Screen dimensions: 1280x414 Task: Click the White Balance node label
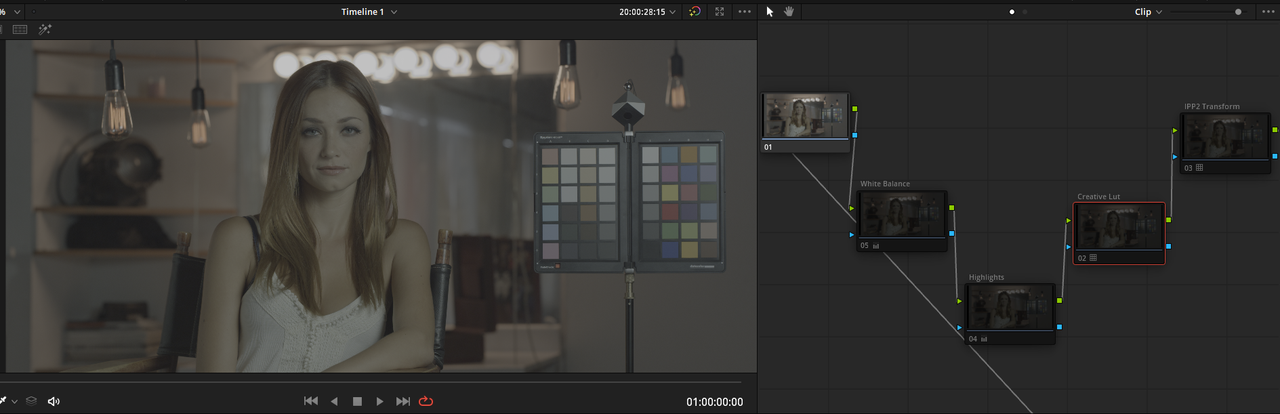[x=885, y=184]
